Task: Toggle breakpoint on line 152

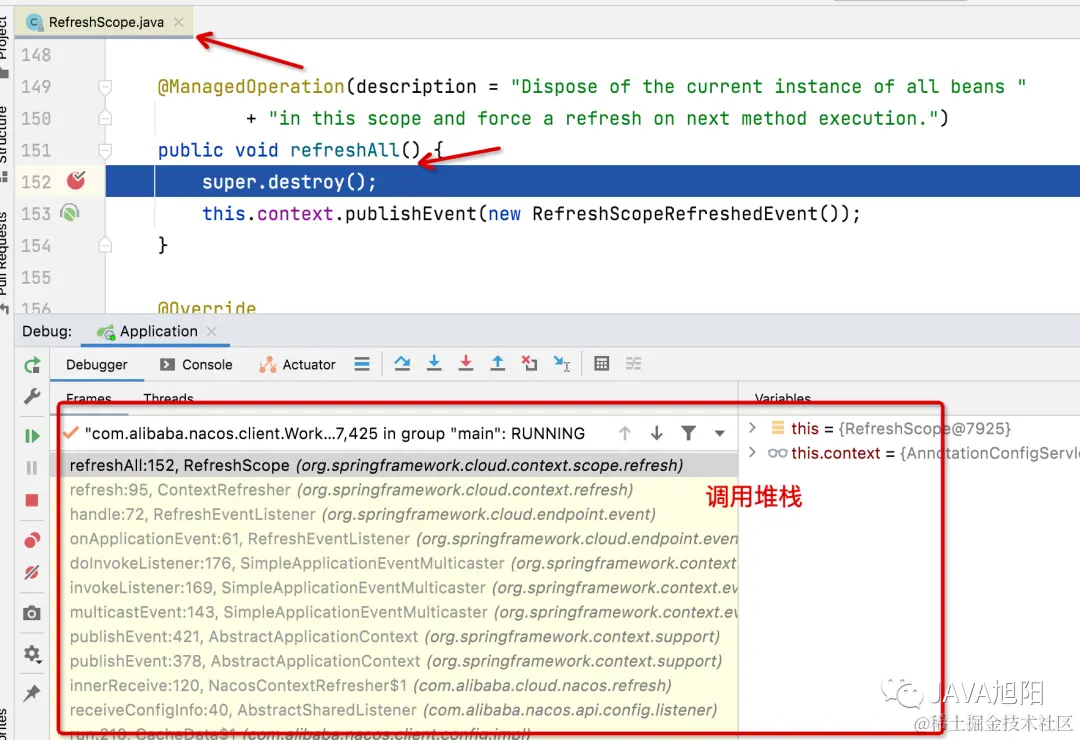Action: 76,181
